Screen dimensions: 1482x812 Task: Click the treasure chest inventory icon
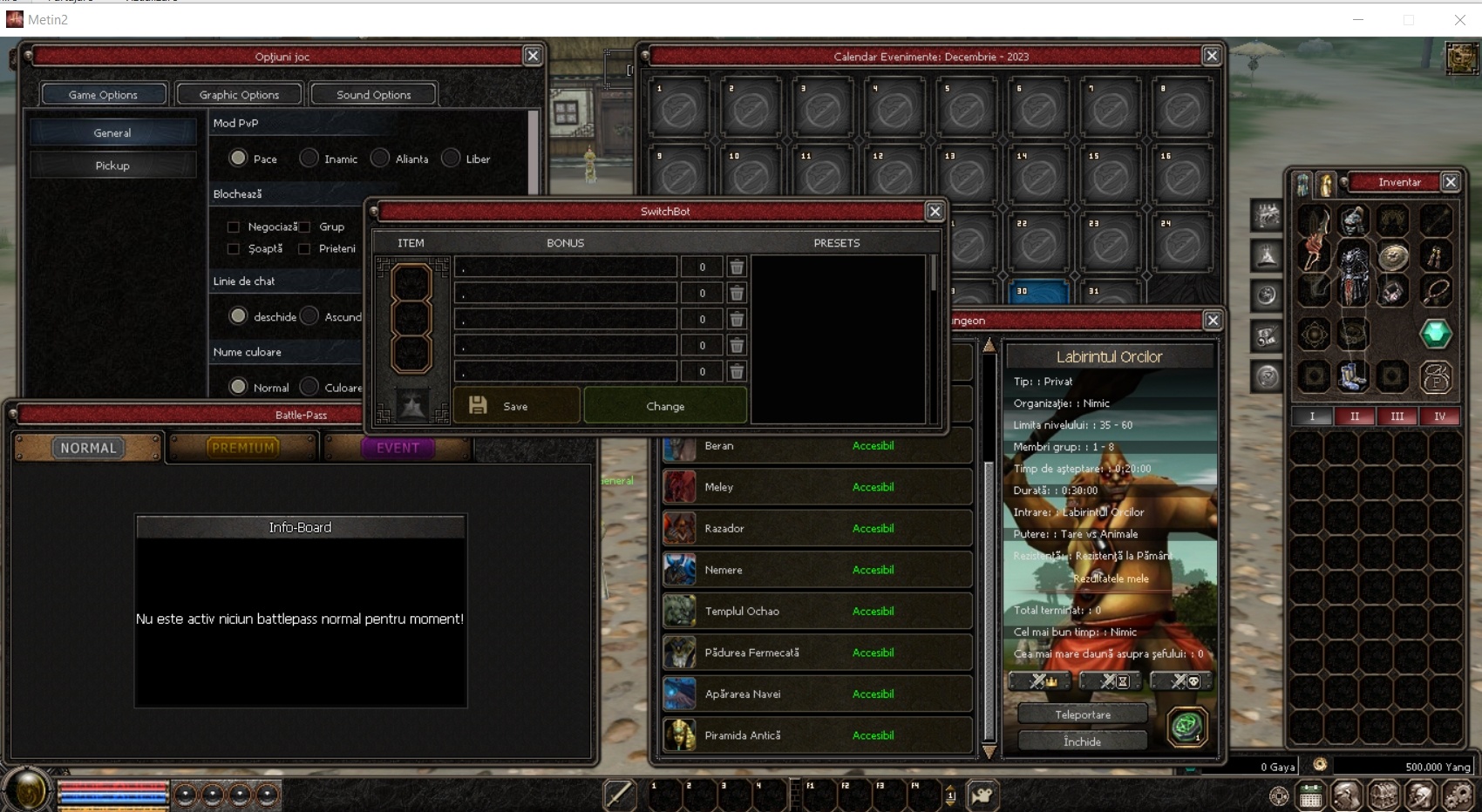(1383, 795)
